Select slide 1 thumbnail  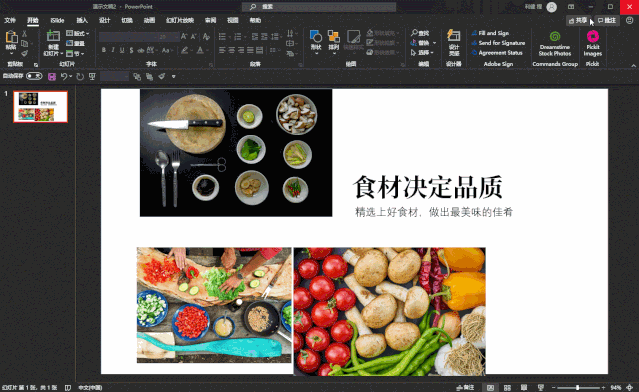[40, 107]
